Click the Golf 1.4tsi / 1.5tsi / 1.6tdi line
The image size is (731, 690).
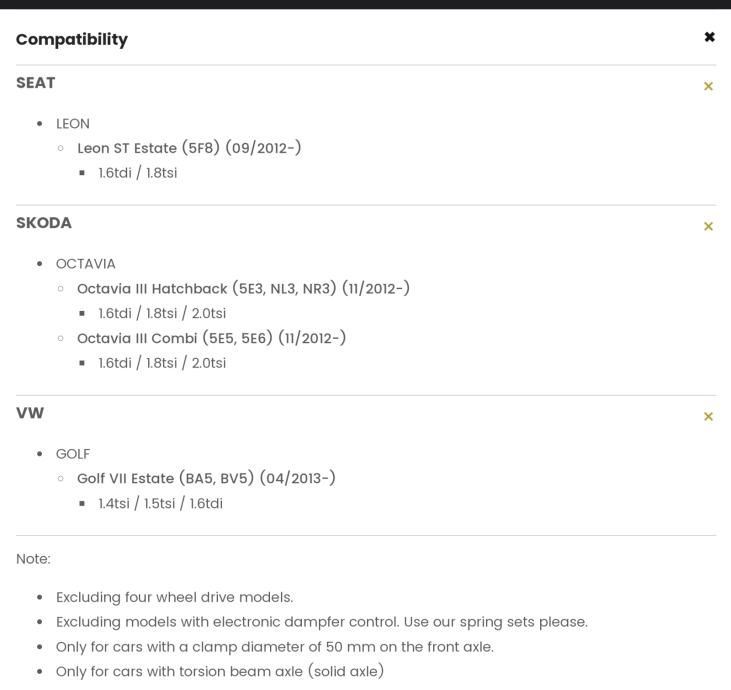[160, 503]
